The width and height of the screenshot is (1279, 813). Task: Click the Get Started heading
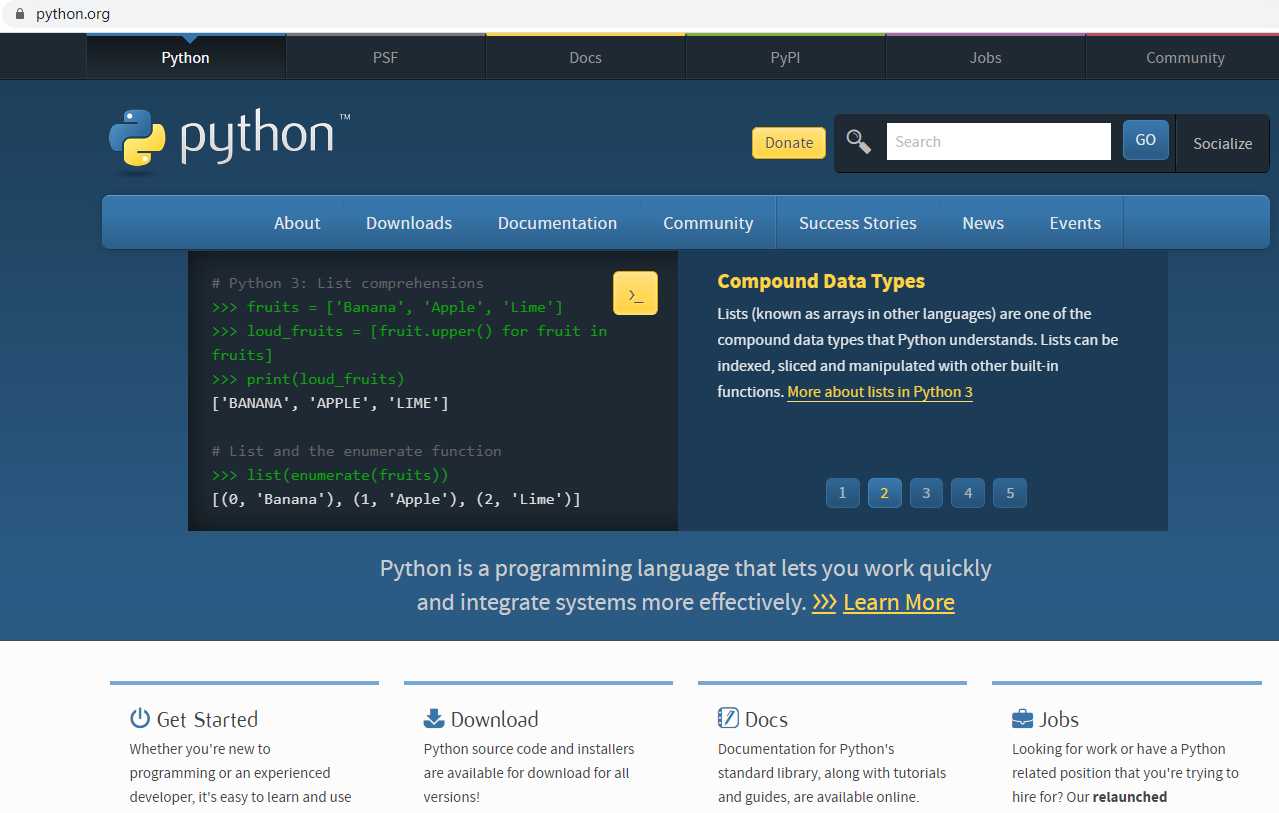tap(207, 719)
